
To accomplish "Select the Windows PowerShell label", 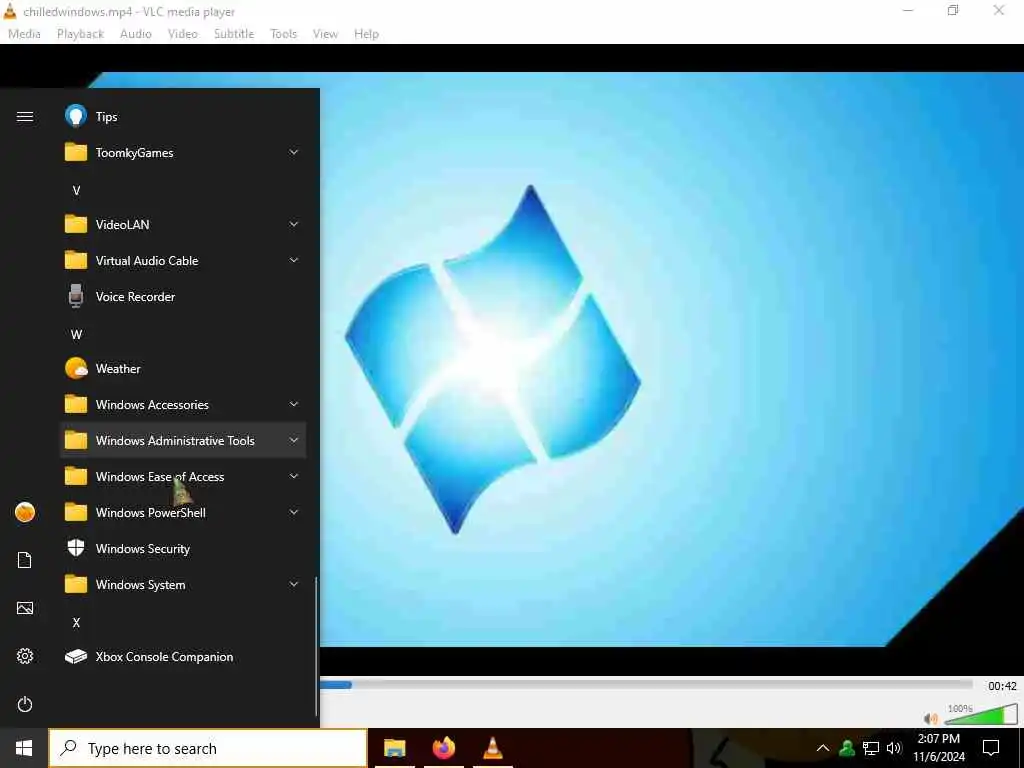I will [151, 513].
